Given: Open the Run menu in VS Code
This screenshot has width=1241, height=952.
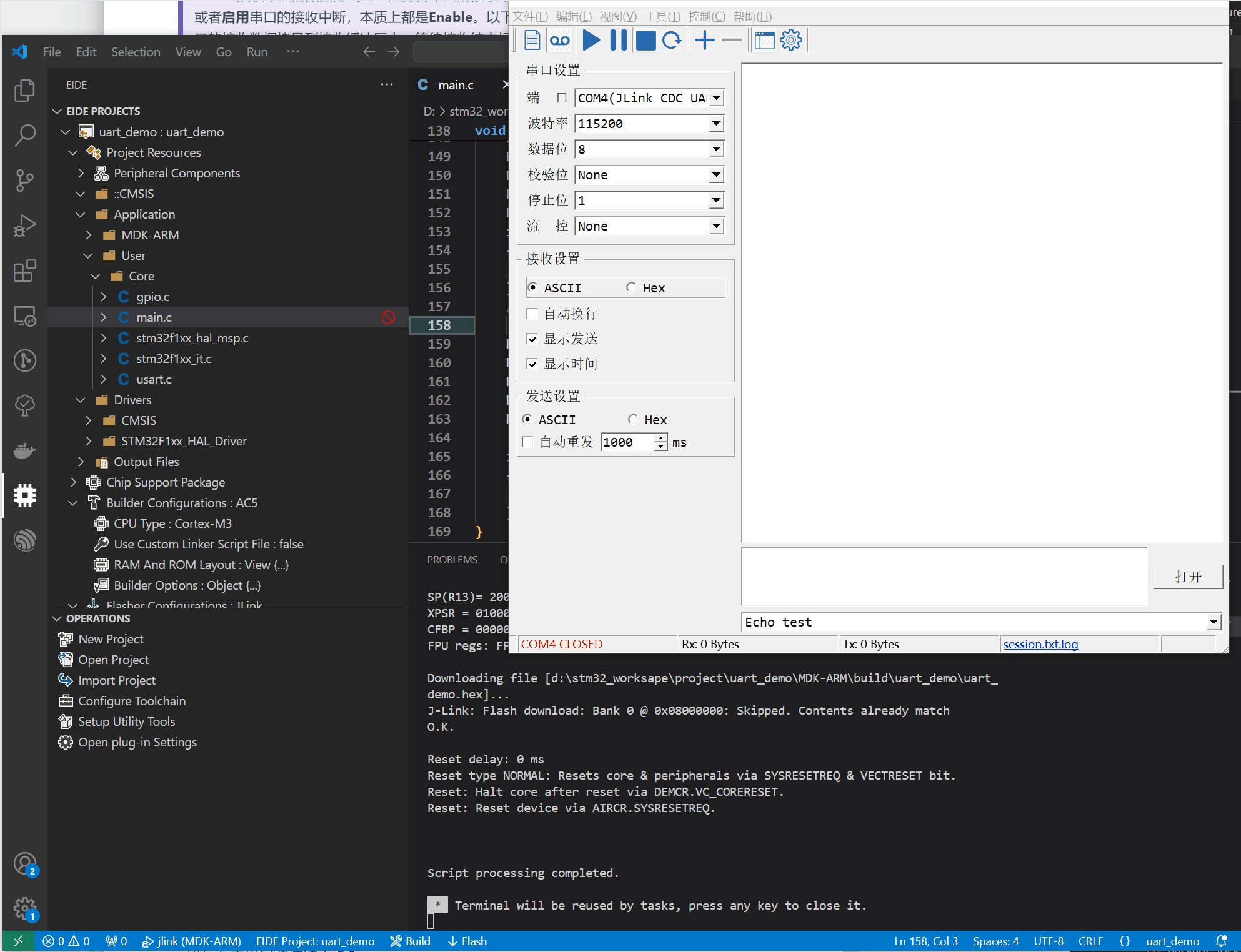Looking at the screenshot, I should 257,52.
